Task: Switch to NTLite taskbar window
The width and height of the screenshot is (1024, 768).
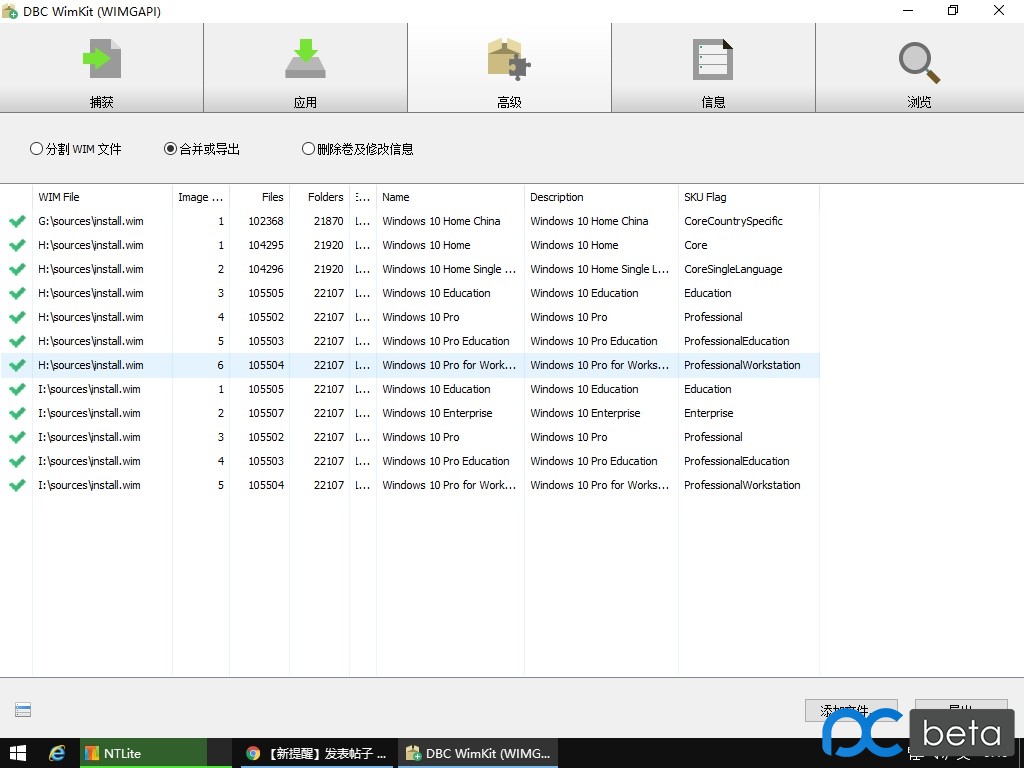Action: pos(143,753)
